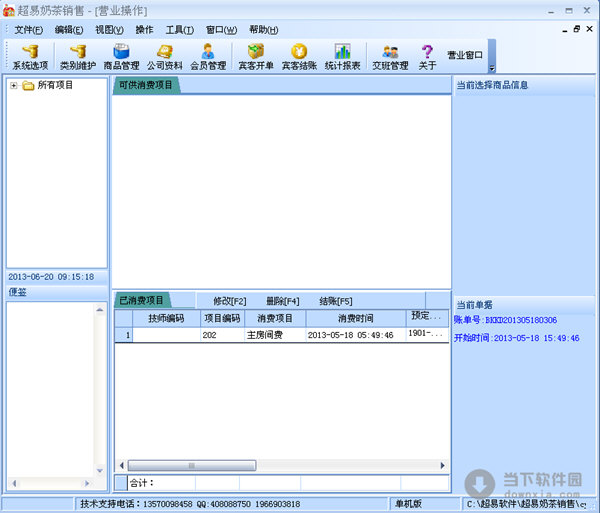Open 商品管理 product management

tap(121, 57)
